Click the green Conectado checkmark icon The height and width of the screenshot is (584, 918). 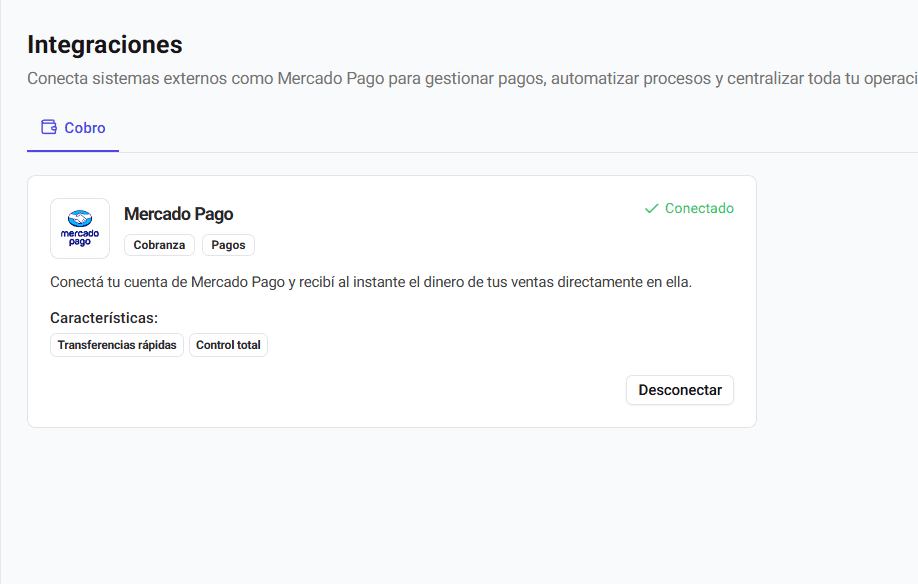click(x=652, y=208)
